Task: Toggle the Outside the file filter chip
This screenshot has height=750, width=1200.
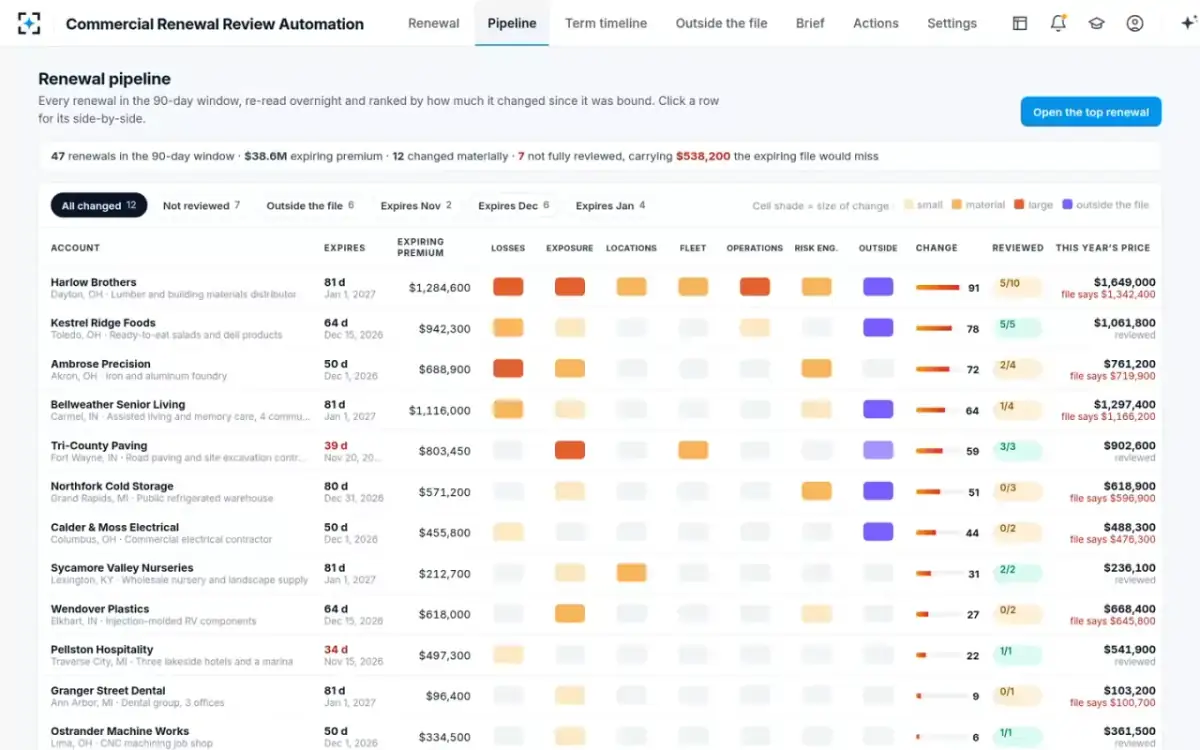Action: pyautogui.click(x=310, y=206)
